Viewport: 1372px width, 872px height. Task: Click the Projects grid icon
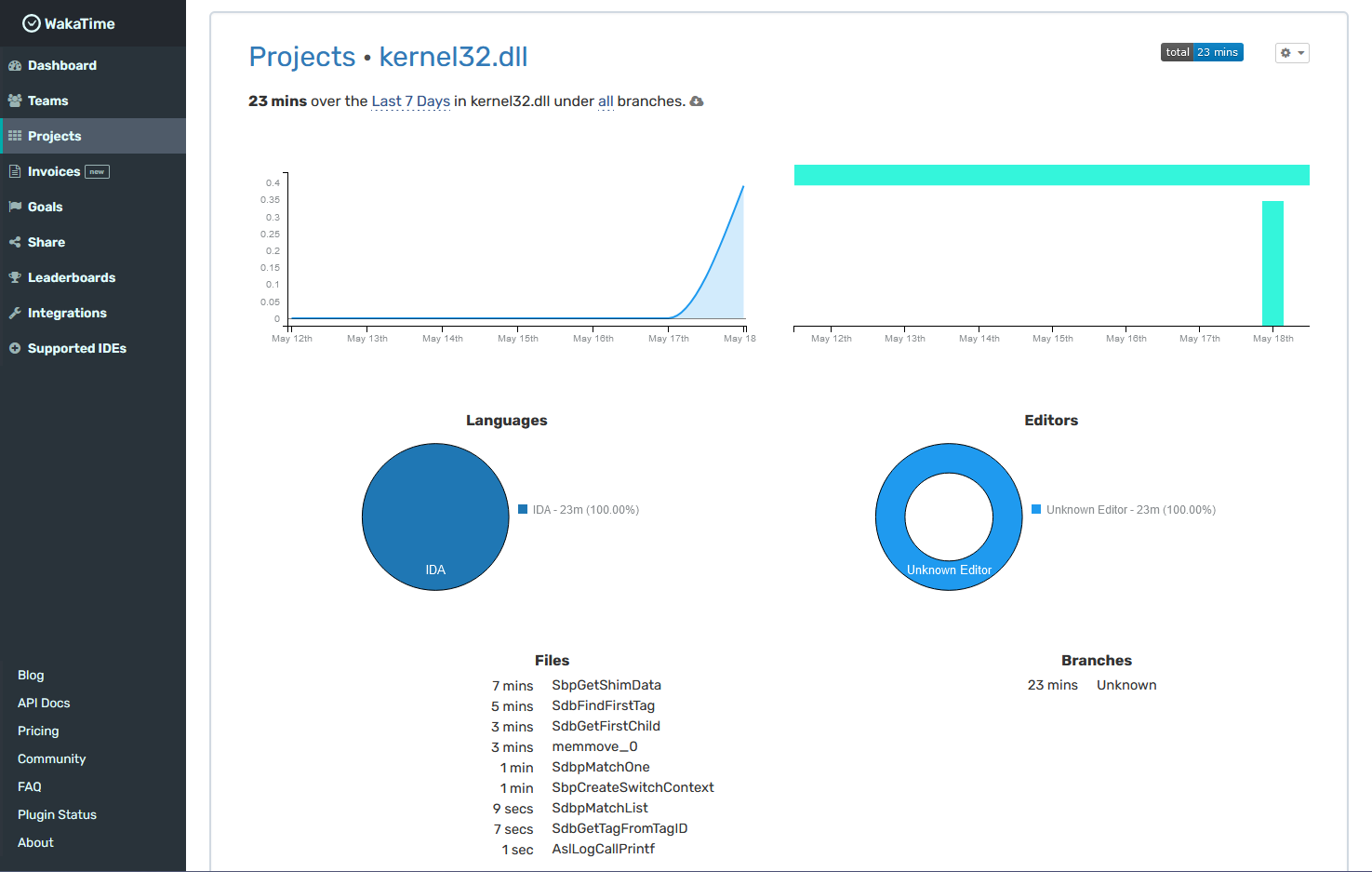point(15,136)
